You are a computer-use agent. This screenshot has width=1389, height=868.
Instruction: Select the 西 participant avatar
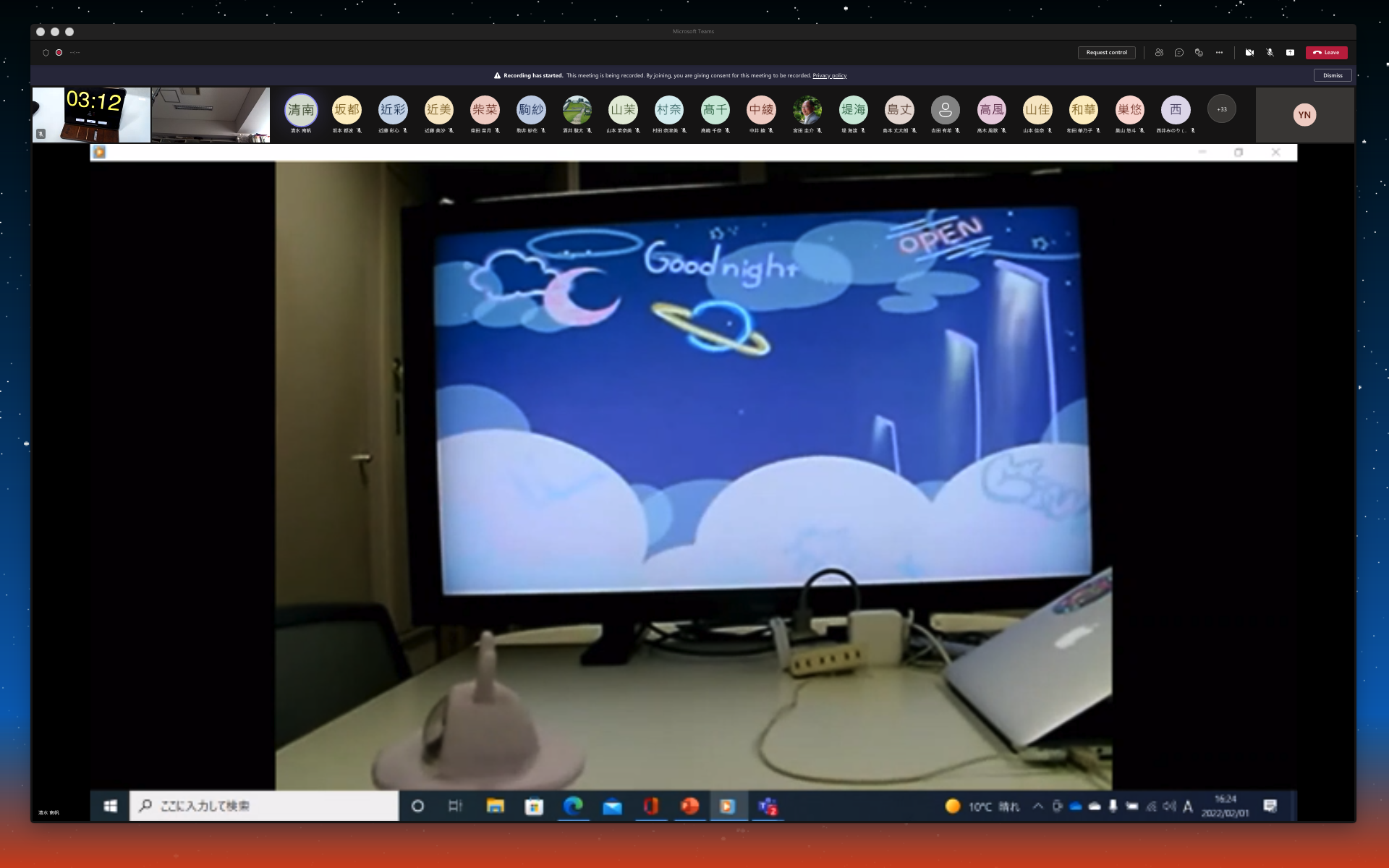coord(1175,110)
